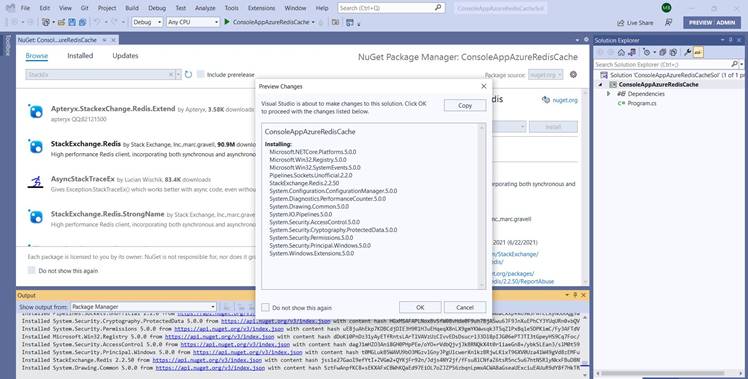Open NuGet search box history dropdown
748x379 pixels.
tap(178, 74)
